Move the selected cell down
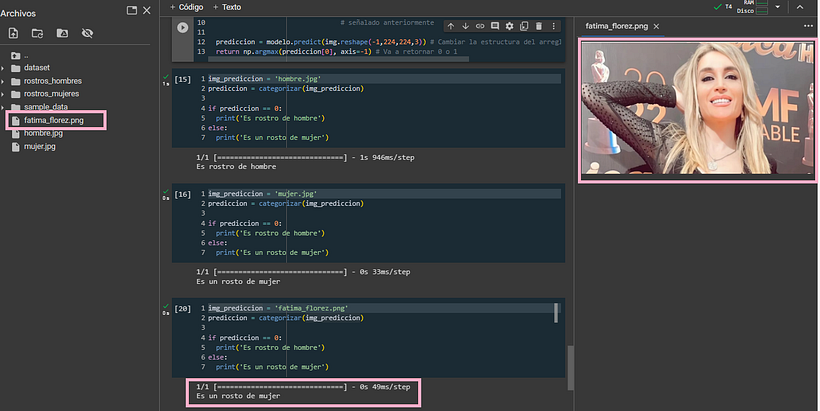The image size is (820, 411). pos(465,25)
